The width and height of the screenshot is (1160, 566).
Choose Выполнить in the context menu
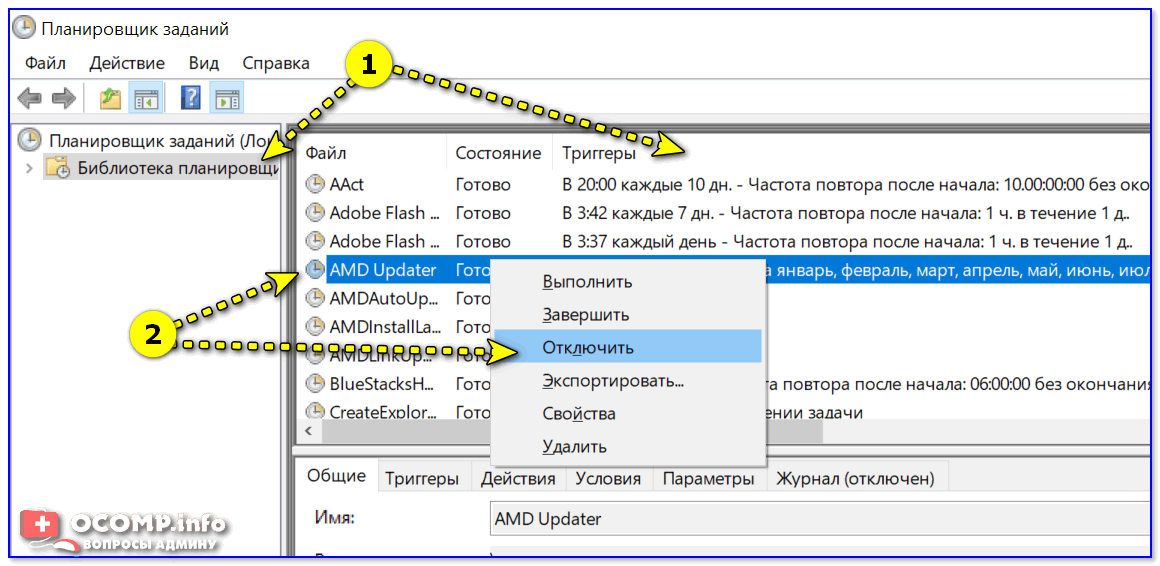click(x=587, y=281)
